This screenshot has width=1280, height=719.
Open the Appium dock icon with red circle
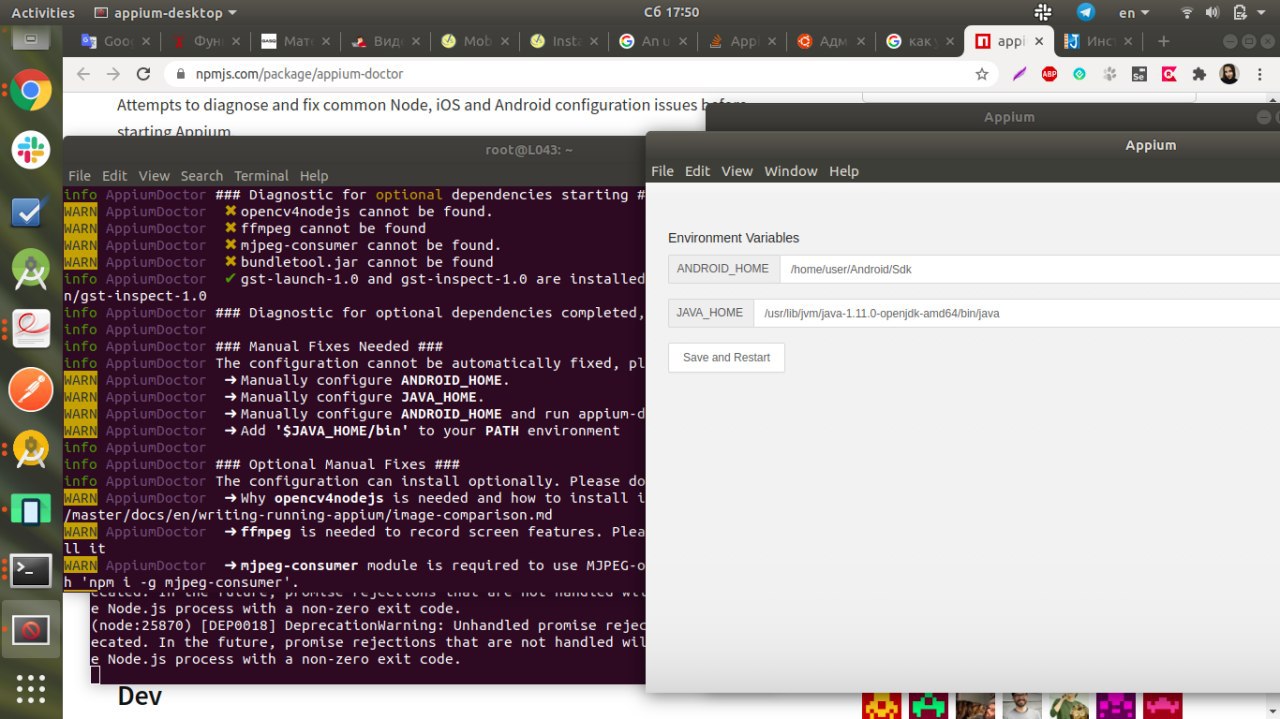click(31, 630)
